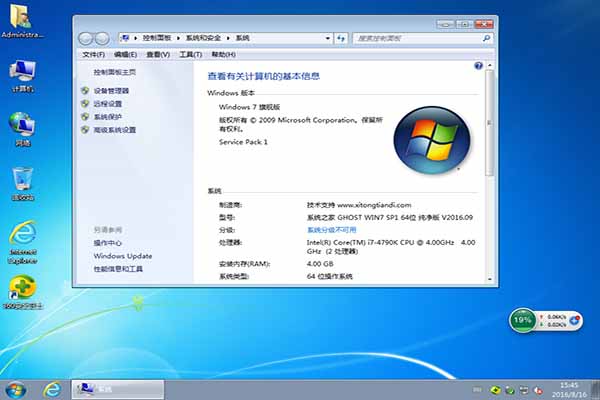Open the Network desktop icon
Screen dimensions: 600x400
click(23, 129)
